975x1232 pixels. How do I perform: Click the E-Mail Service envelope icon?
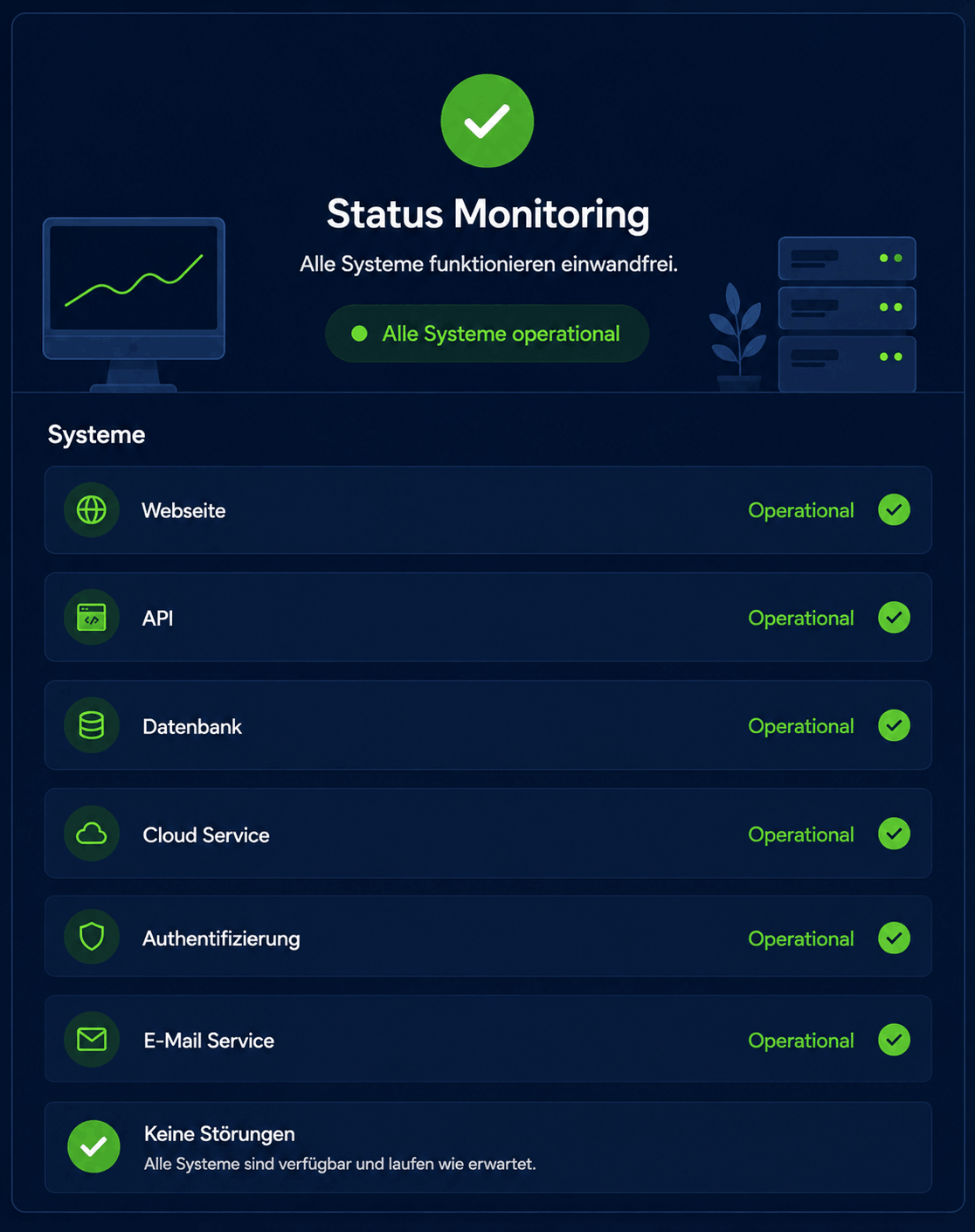tap(92, 1039)
